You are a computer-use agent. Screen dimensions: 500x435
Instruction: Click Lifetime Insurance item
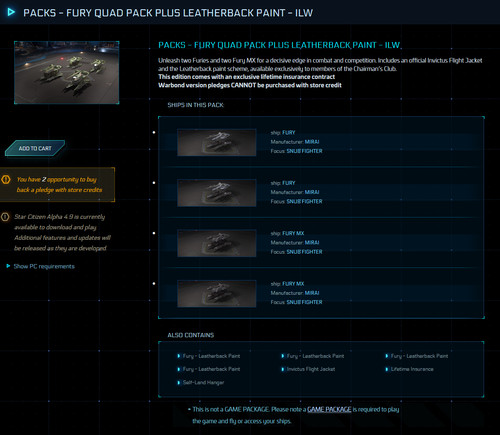tap(412, 369)
